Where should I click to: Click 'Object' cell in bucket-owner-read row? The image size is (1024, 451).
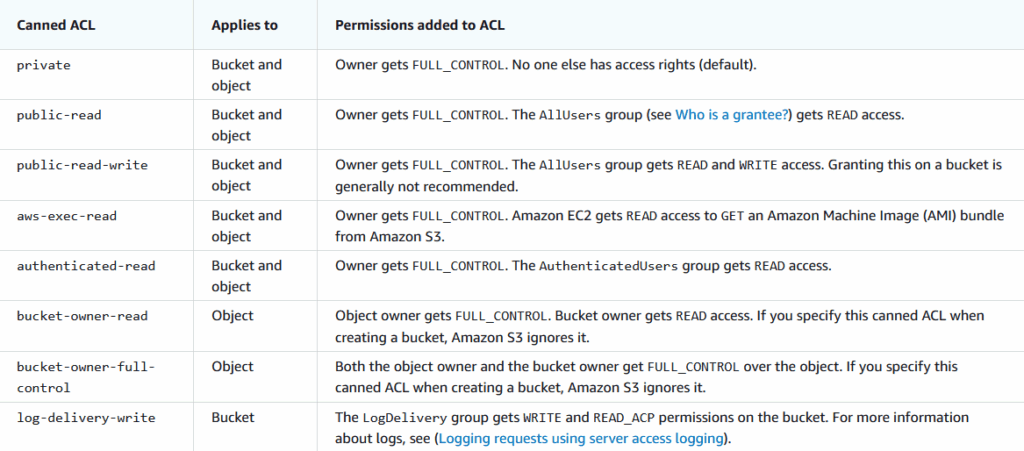[x=232, y=316]
